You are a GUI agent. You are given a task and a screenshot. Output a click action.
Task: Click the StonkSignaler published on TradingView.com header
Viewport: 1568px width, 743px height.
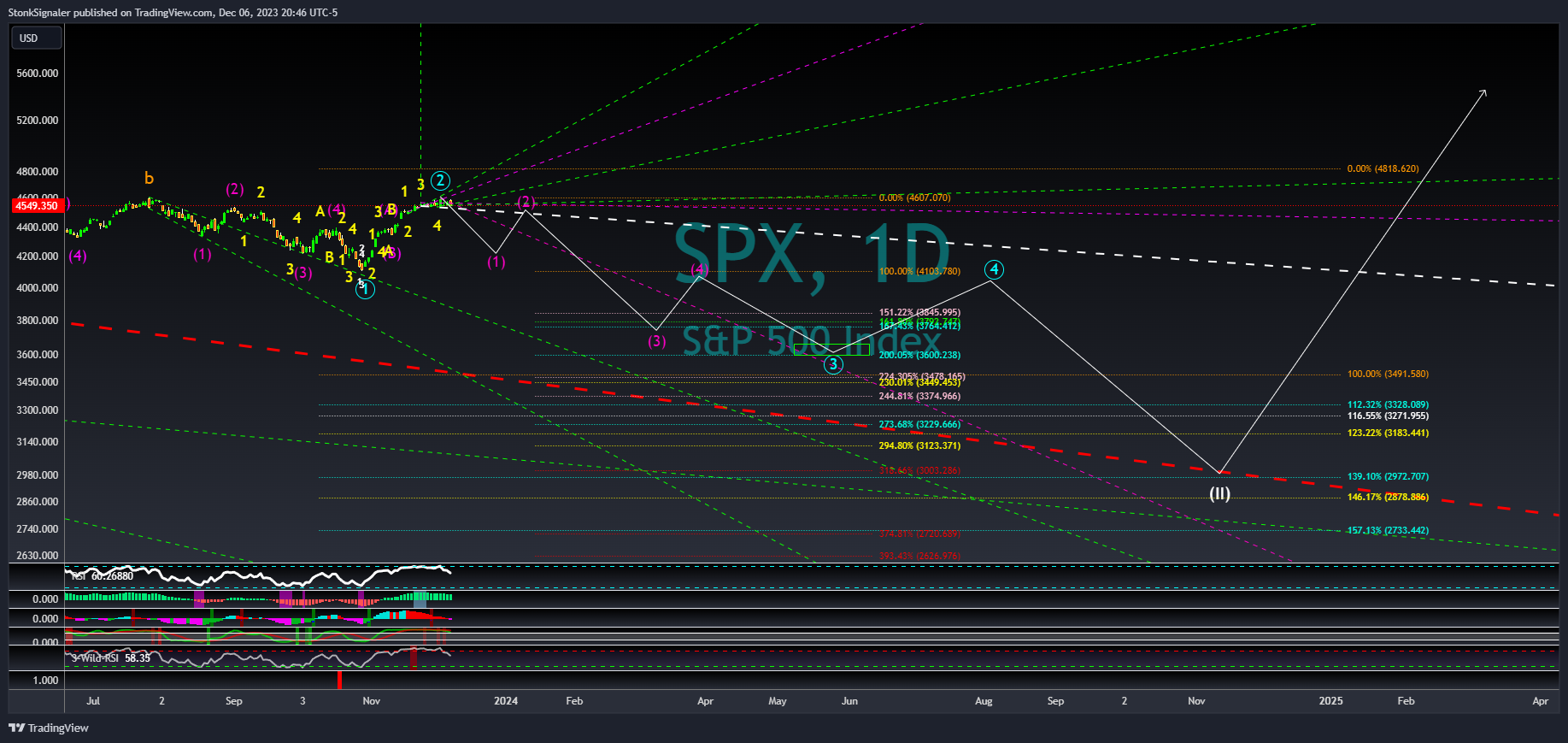pyautogui.click(x=173, y=12)
